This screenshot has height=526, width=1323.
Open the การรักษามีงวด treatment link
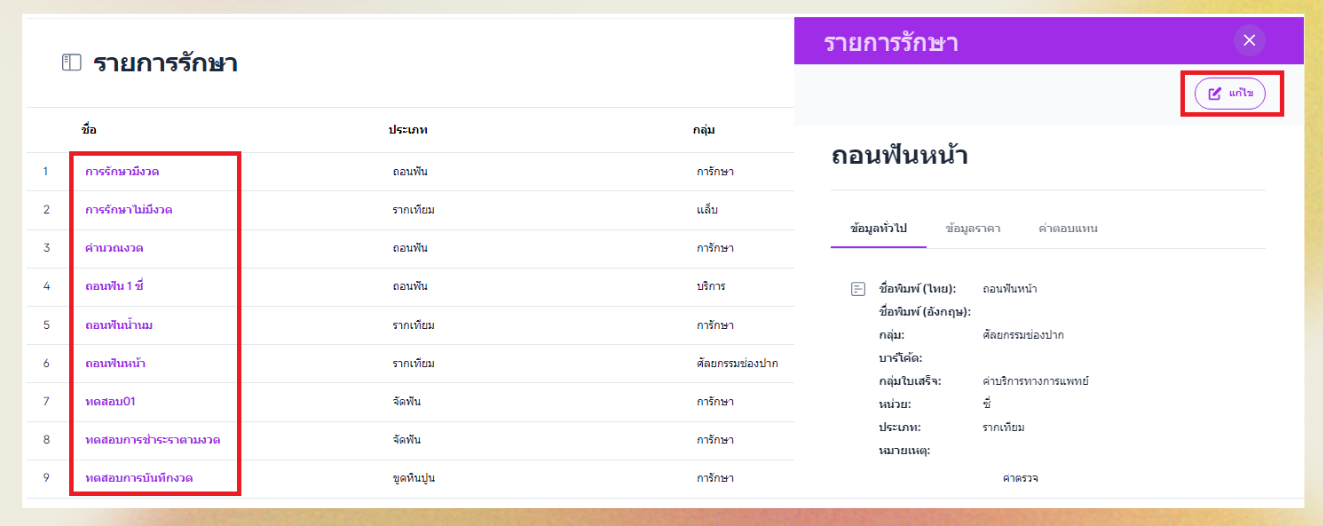tap(122, 172)
